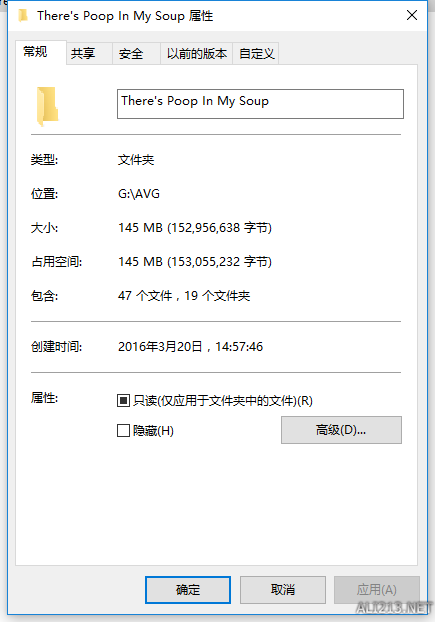Click the small folder icon in title bar
The width and height of the screenshot is (435, 622).
tap(23, 15)
